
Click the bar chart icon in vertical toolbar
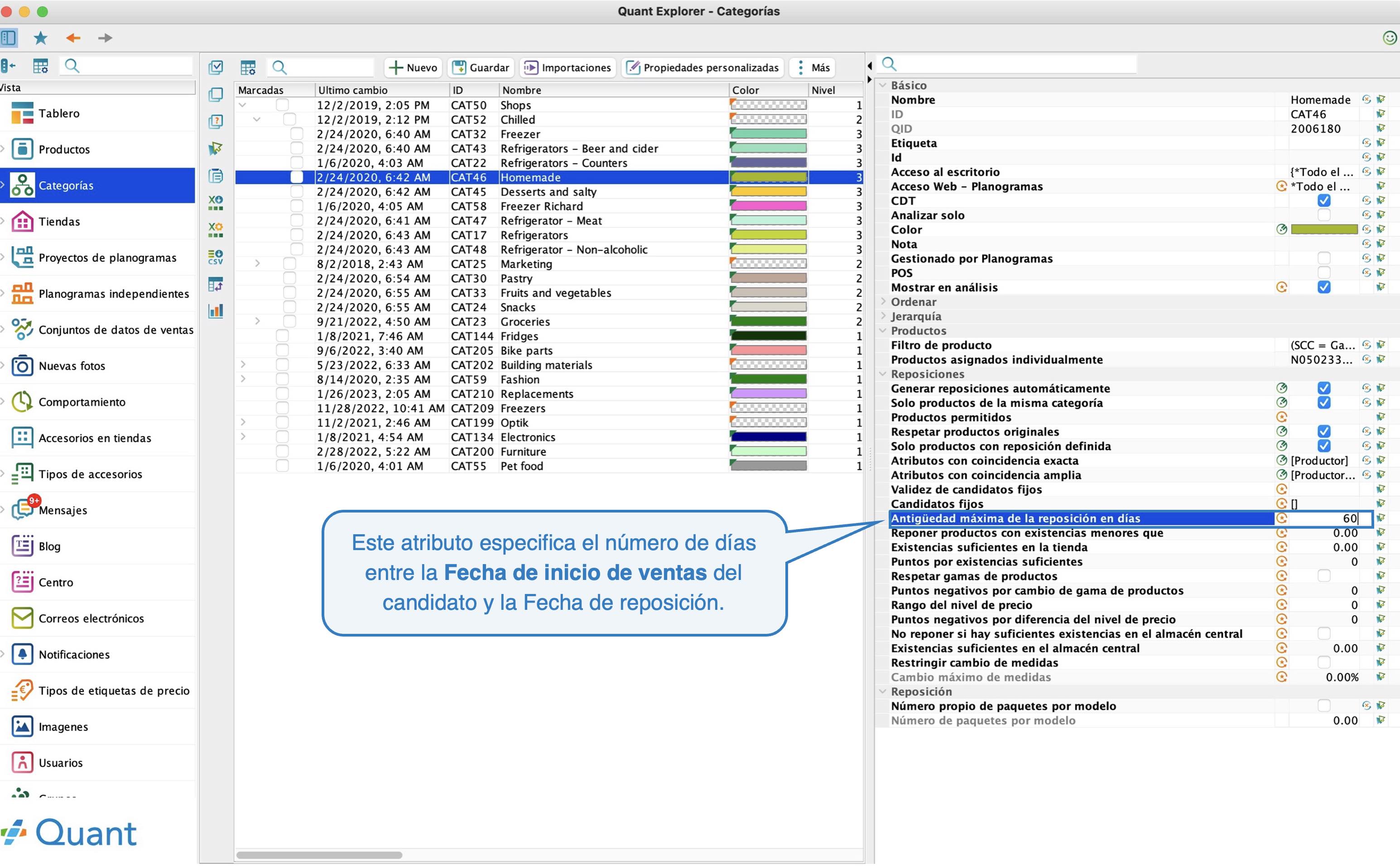point(216,311)
